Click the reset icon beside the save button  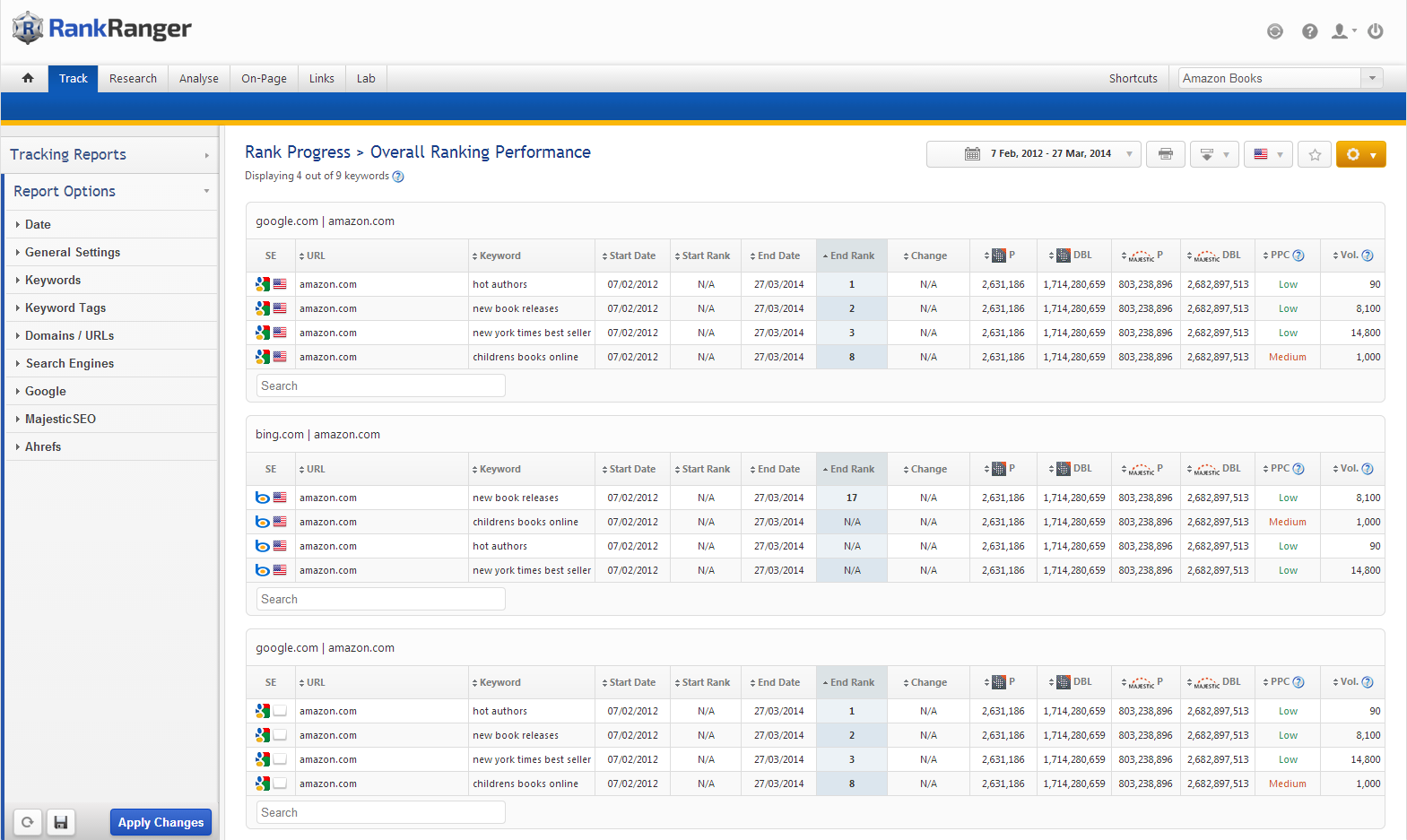(28, 822)
